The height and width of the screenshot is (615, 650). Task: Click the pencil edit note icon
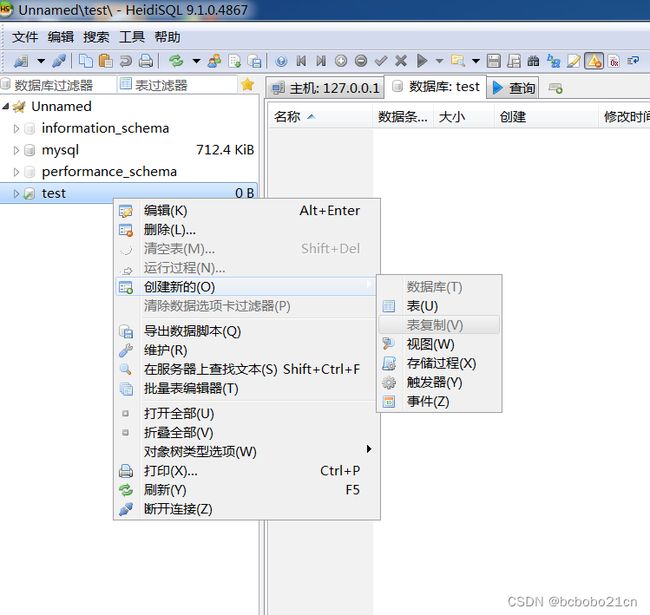click(574, 61)
